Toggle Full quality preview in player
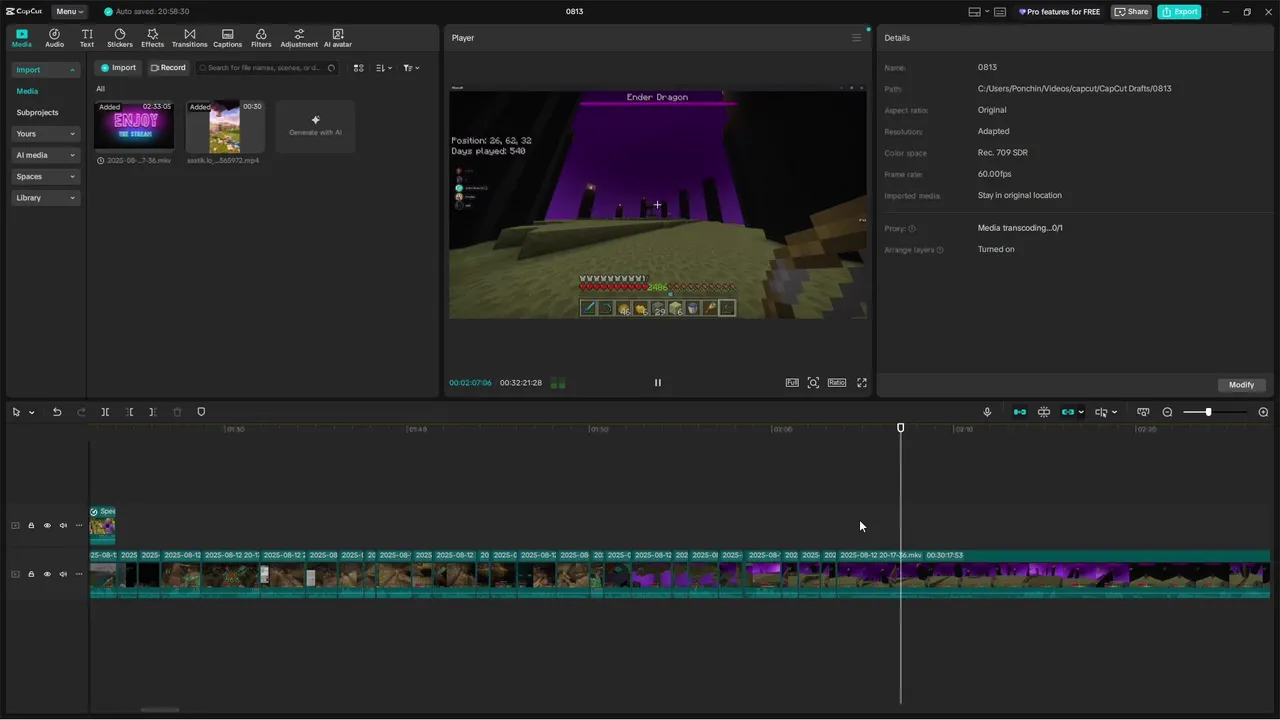Viewport: 1280px width, 720px height. (x=792, y=383)
